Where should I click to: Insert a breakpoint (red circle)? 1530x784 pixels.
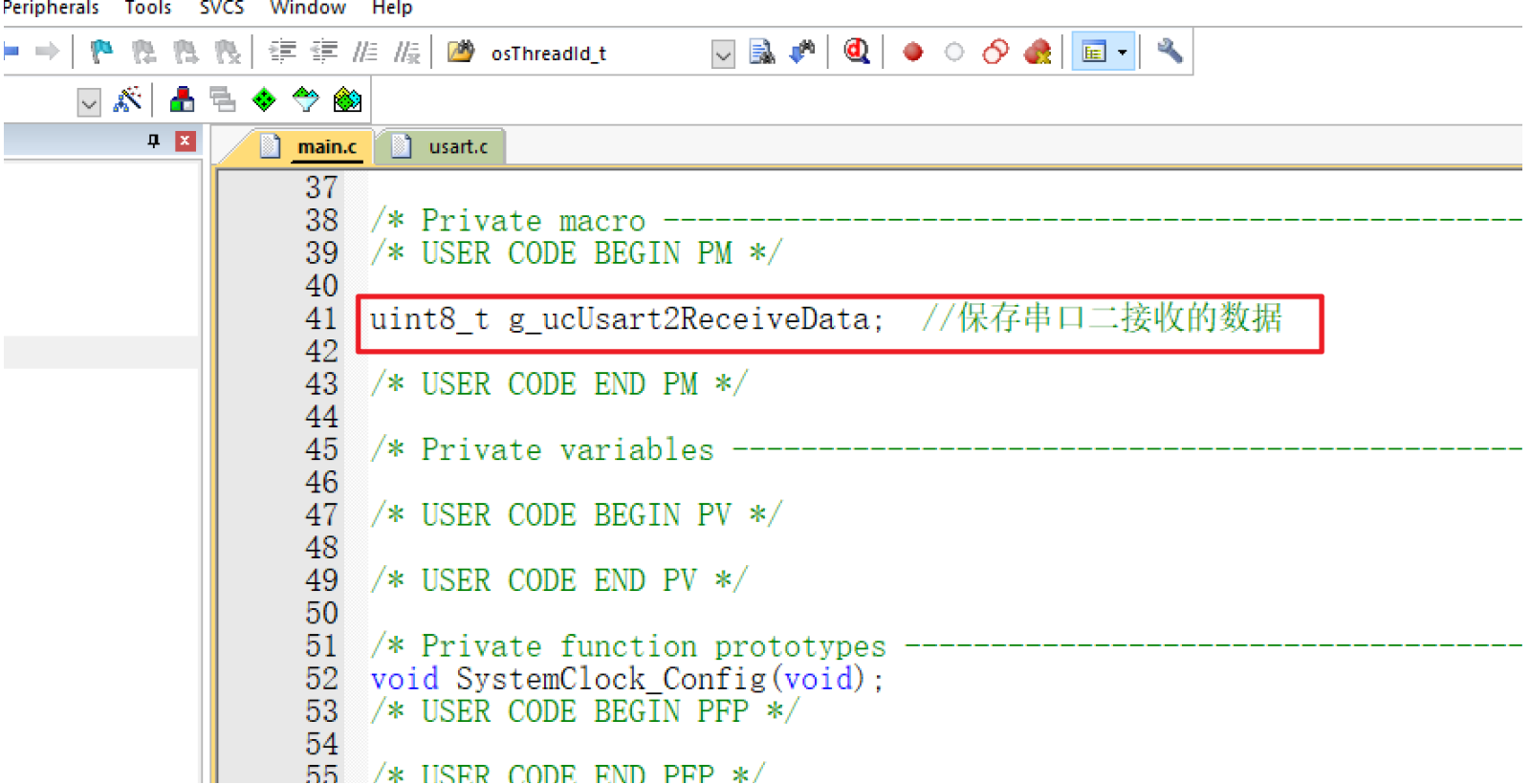(913, 52)
